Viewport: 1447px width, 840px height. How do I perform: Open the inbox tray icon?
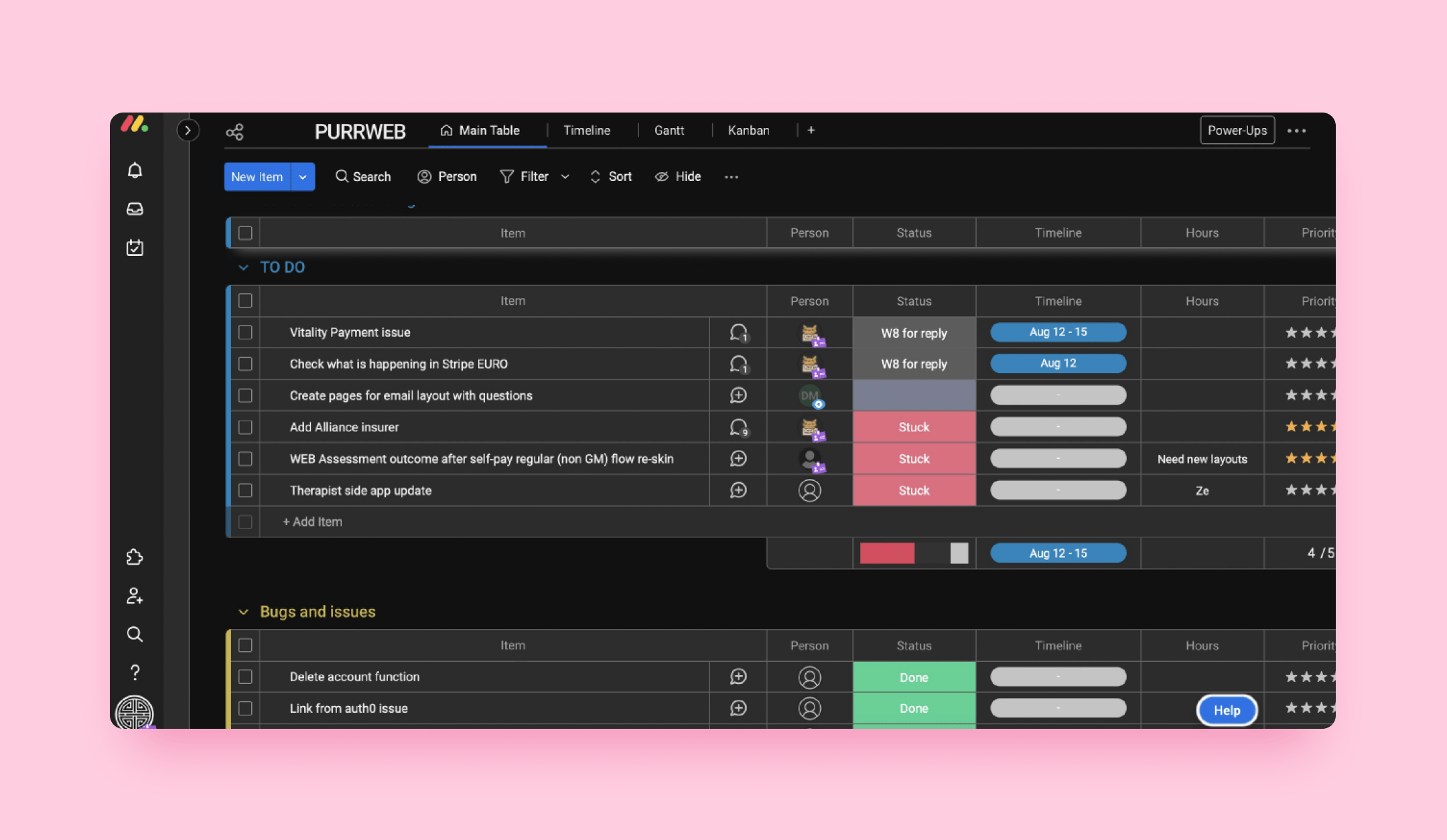(x=135, y=209)
